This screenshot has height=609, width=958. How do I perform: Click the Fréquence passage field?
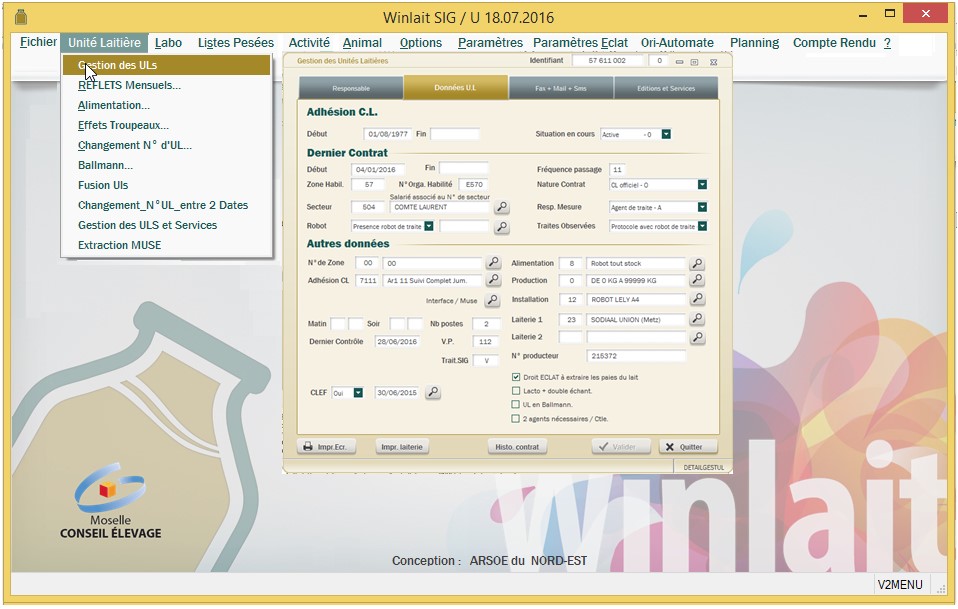pyautogui.click(x=617, y=169)
